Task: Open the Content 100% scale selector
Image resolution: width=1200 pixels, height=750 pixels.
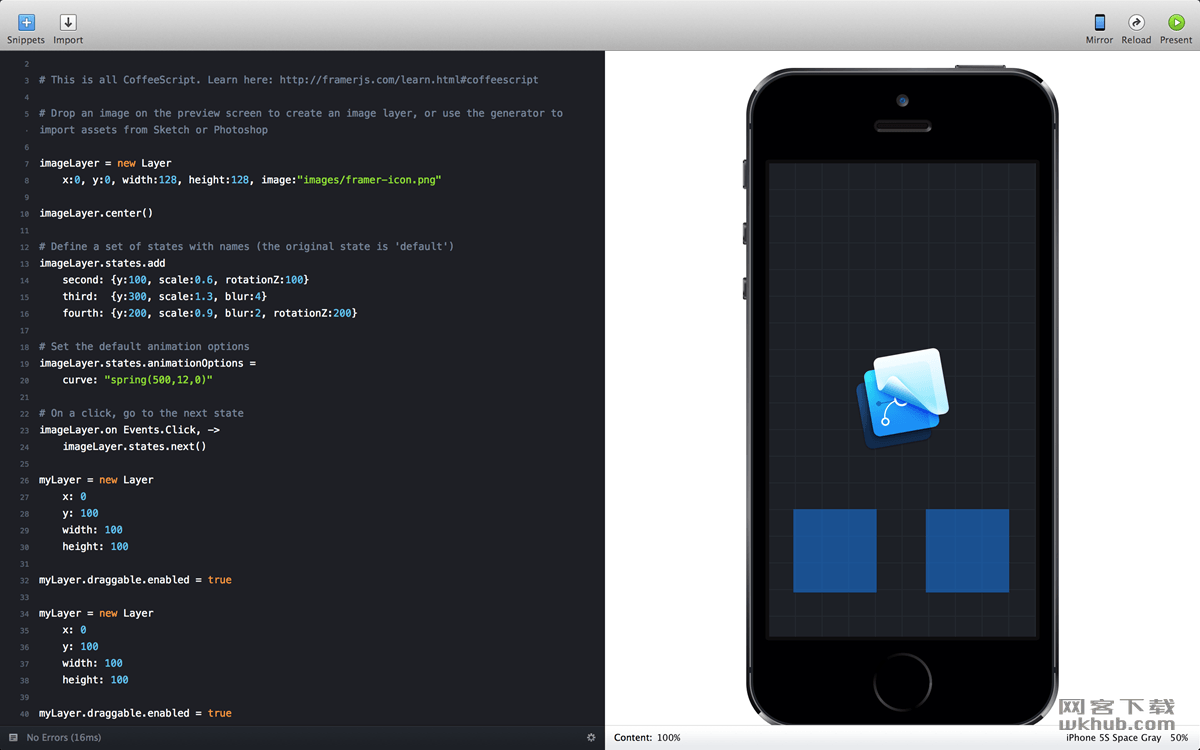Action: 647,738
